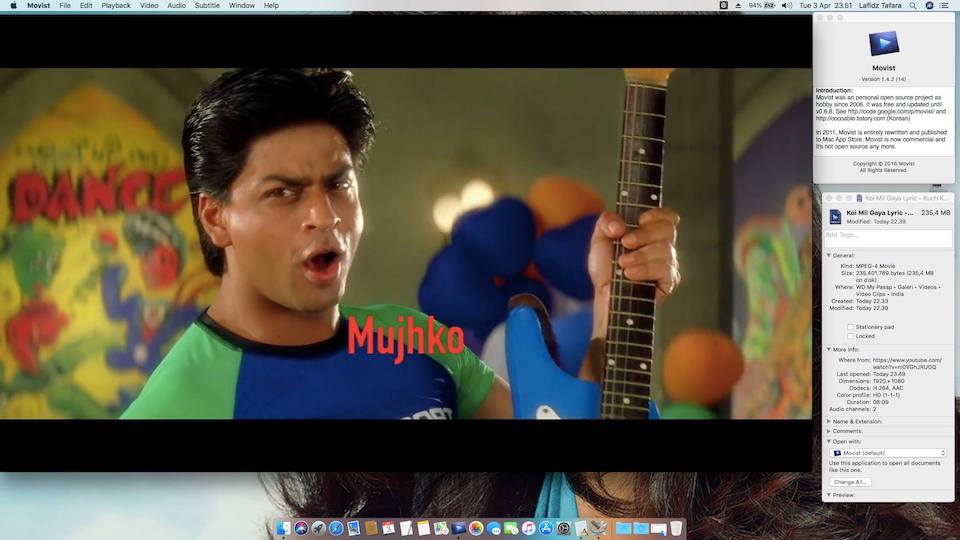Click the Movist version 1.4.2 text
This screenshot has height=540, width=960.
pos(883,79)
